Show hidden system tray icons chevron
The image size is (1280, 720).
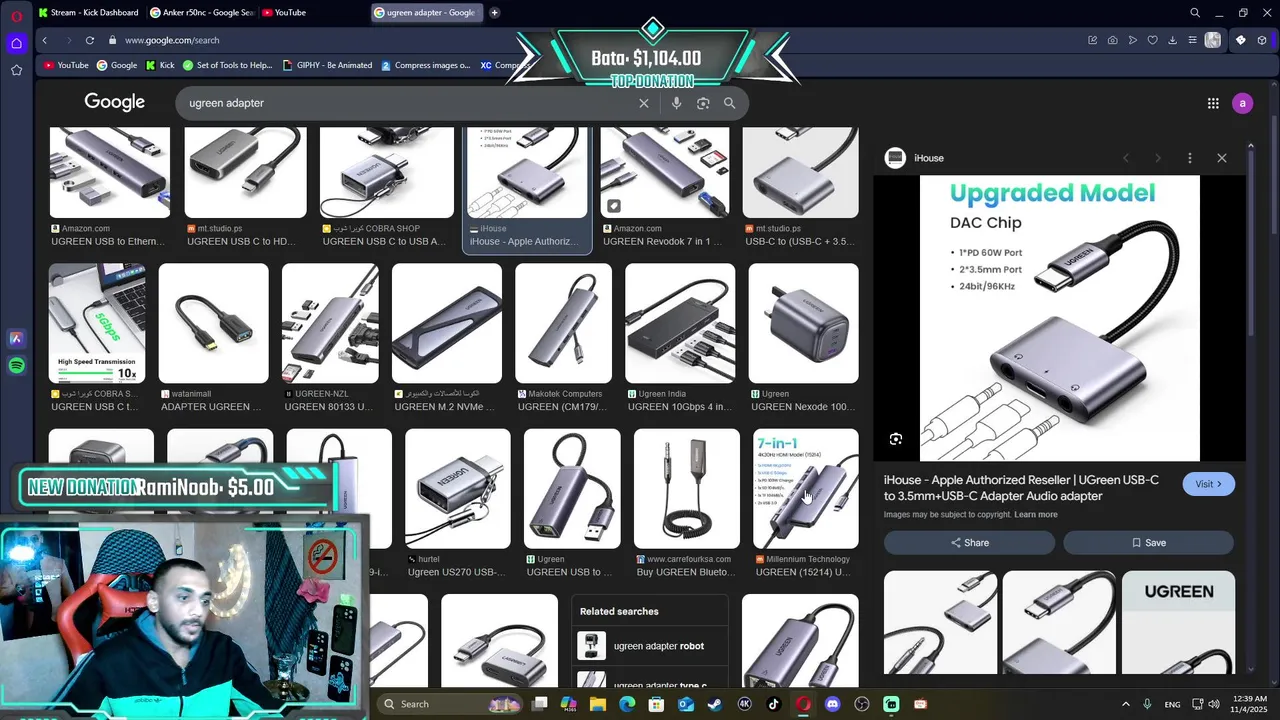point(1126,704)
